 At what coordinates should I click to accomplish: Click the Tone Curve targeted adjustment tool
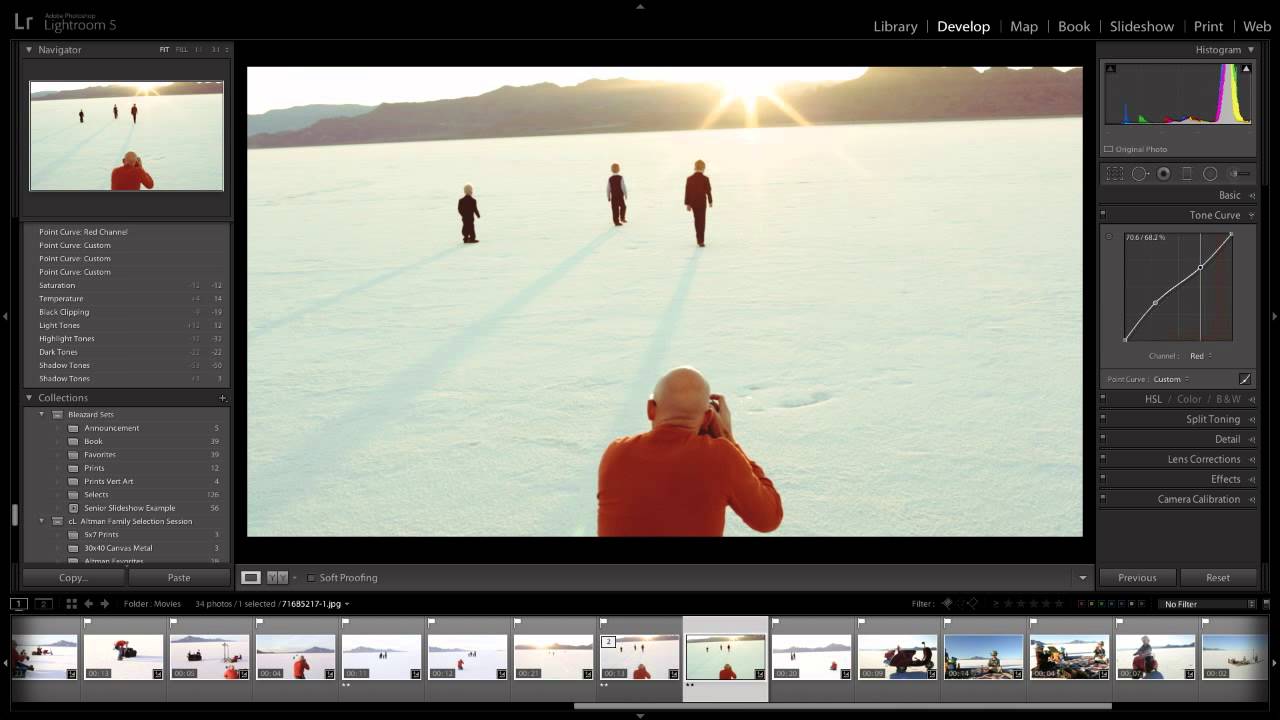coord(1109,237)
